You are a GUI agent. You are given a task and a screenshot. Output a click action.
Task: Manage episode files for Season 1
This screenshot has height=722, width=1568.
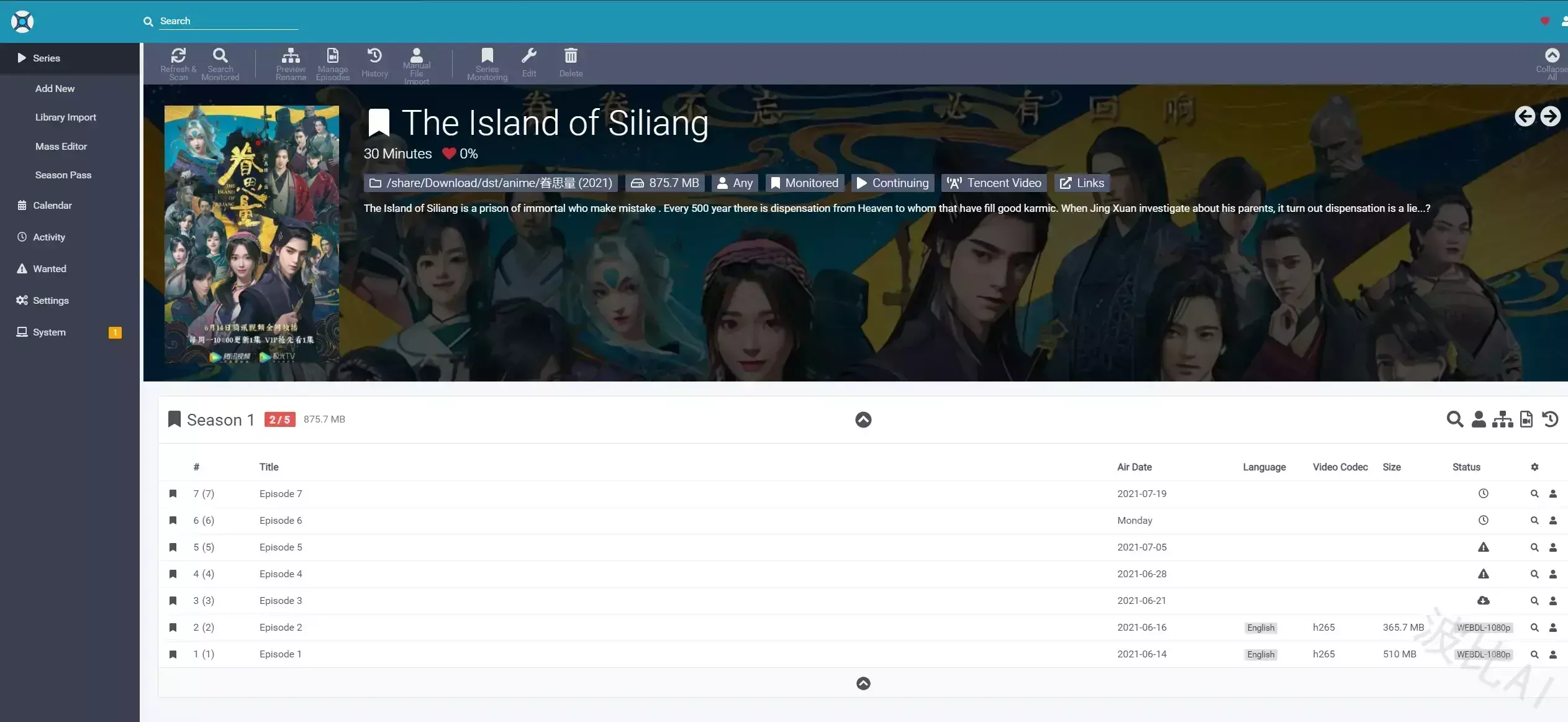pyautogui.click(x=1526, y=419)
